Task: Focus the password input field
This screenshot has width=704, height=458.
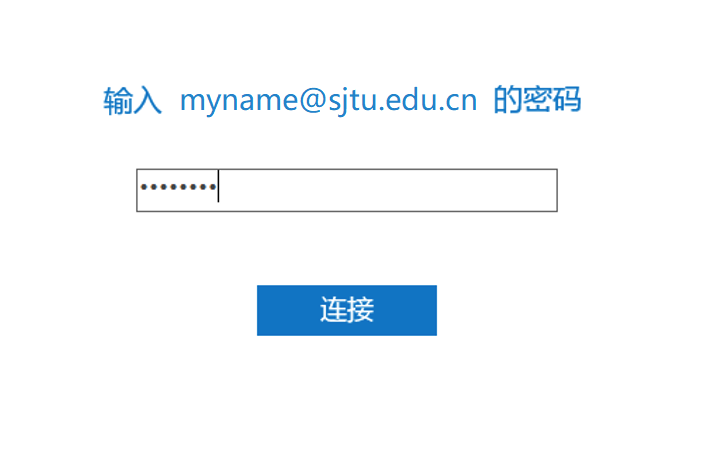Action: pyautogui.click(x=347, y=190)
